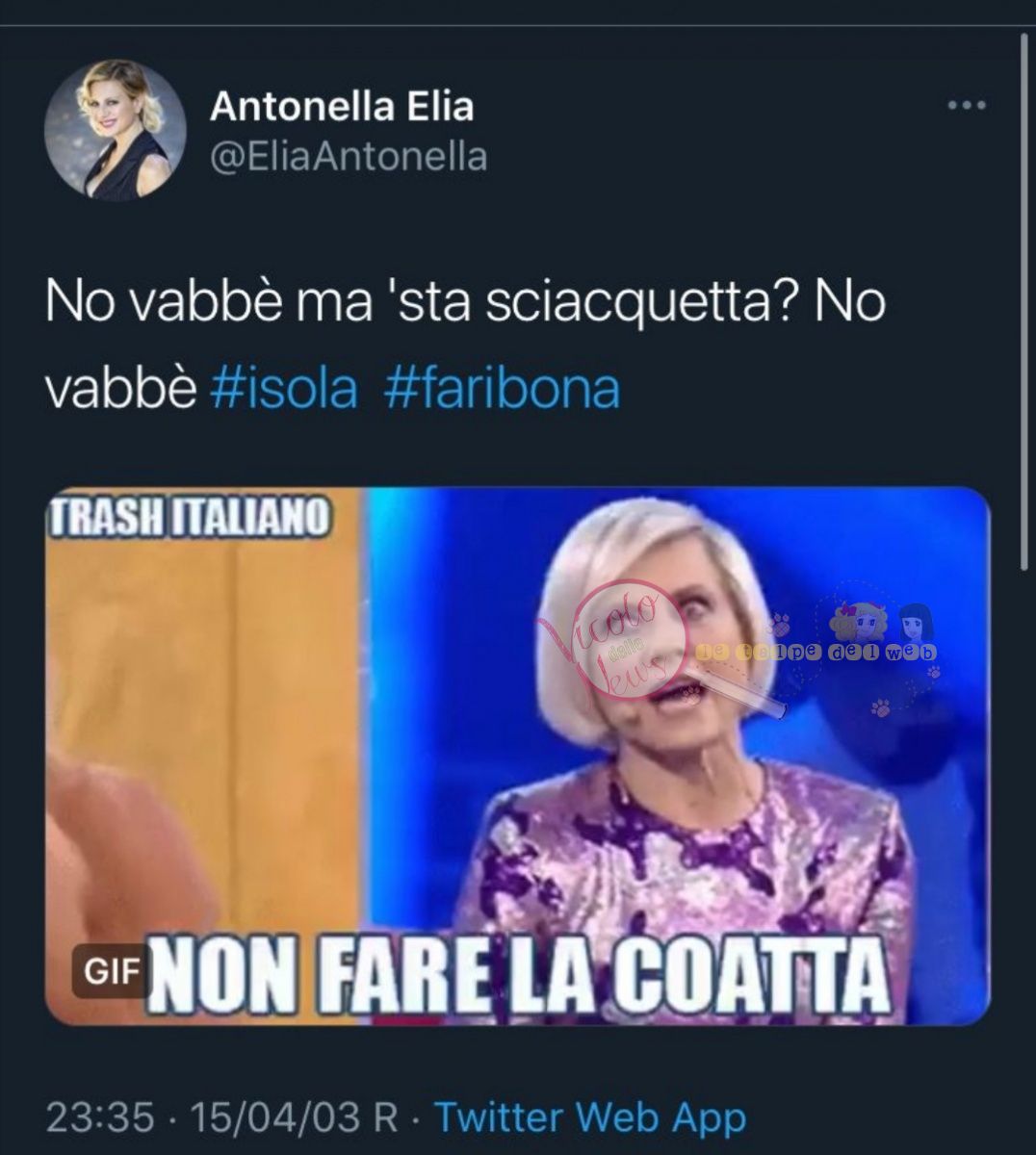Open the #faribona hashtag
The height and width of the screenshot is (1155, 1036).
pos(502,390)
